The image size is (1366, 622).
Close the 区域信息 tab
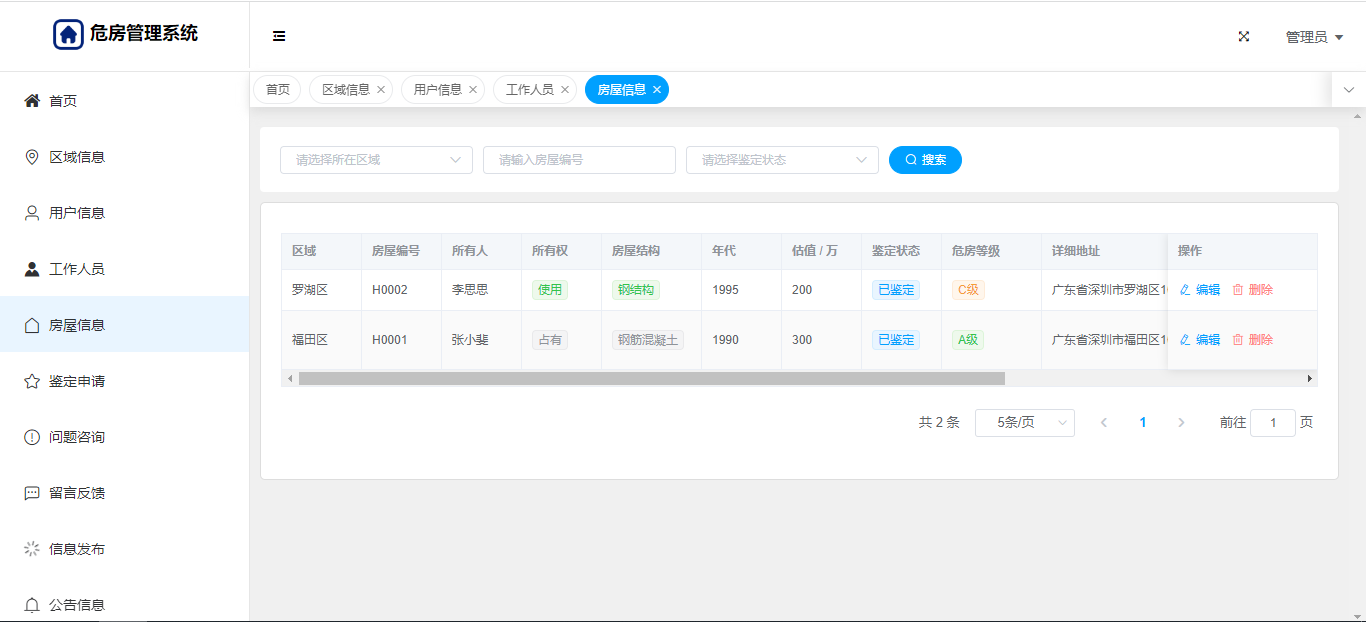point(381,90)
